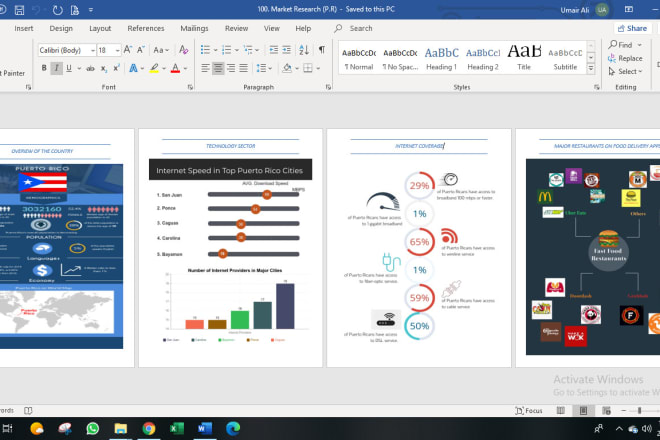Viewport: 660px width, 440px height.
Task: Click Replace in Editing group
Action: [625, 58]
